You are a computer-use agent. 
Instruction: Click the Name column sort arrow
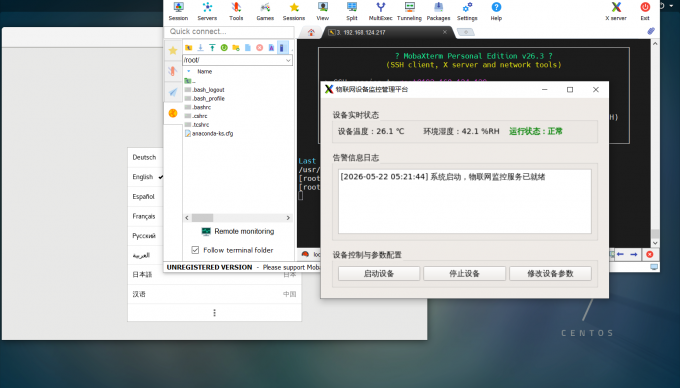[188, 71]
